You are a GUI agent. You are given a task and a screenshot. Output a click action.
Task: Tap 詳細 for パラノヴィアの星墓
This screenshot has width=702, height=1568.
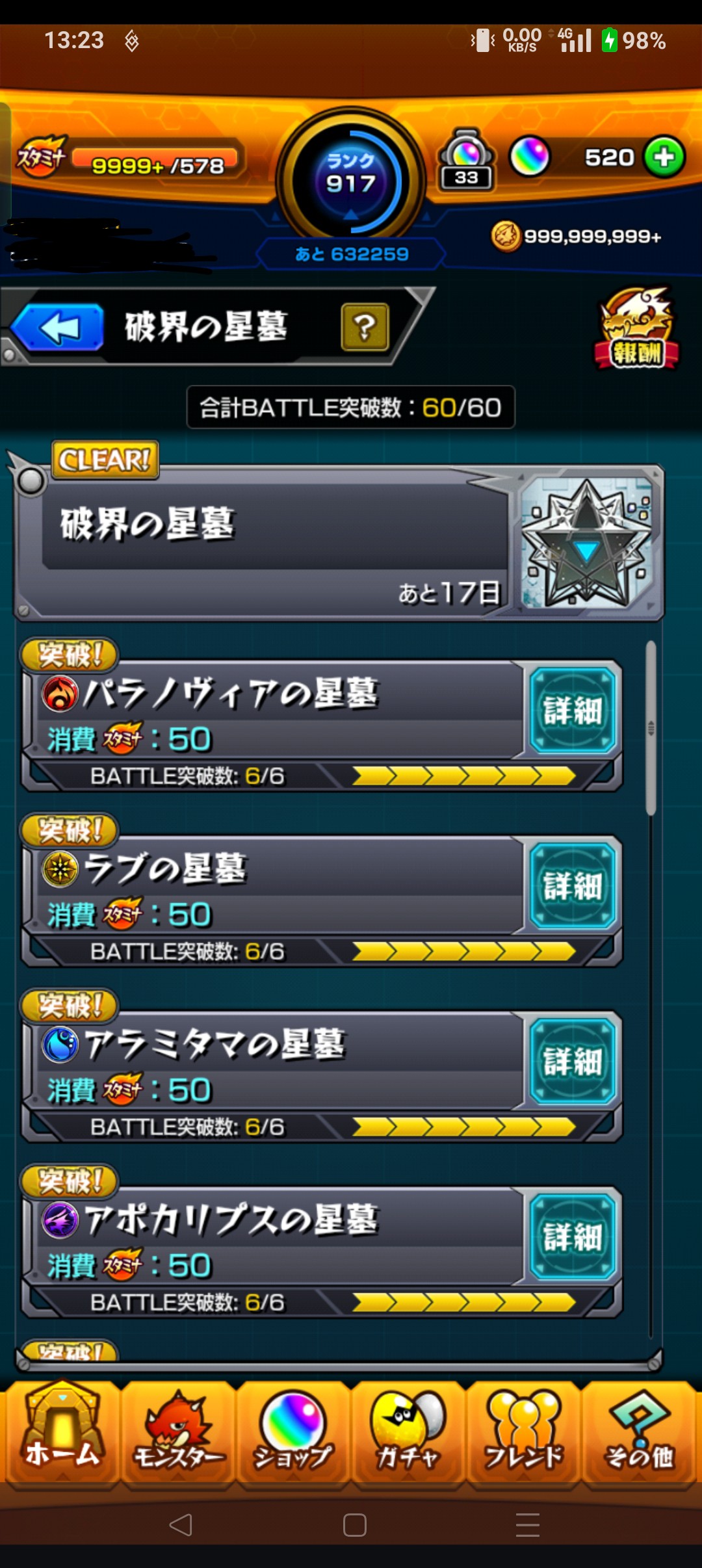(573, 710)
